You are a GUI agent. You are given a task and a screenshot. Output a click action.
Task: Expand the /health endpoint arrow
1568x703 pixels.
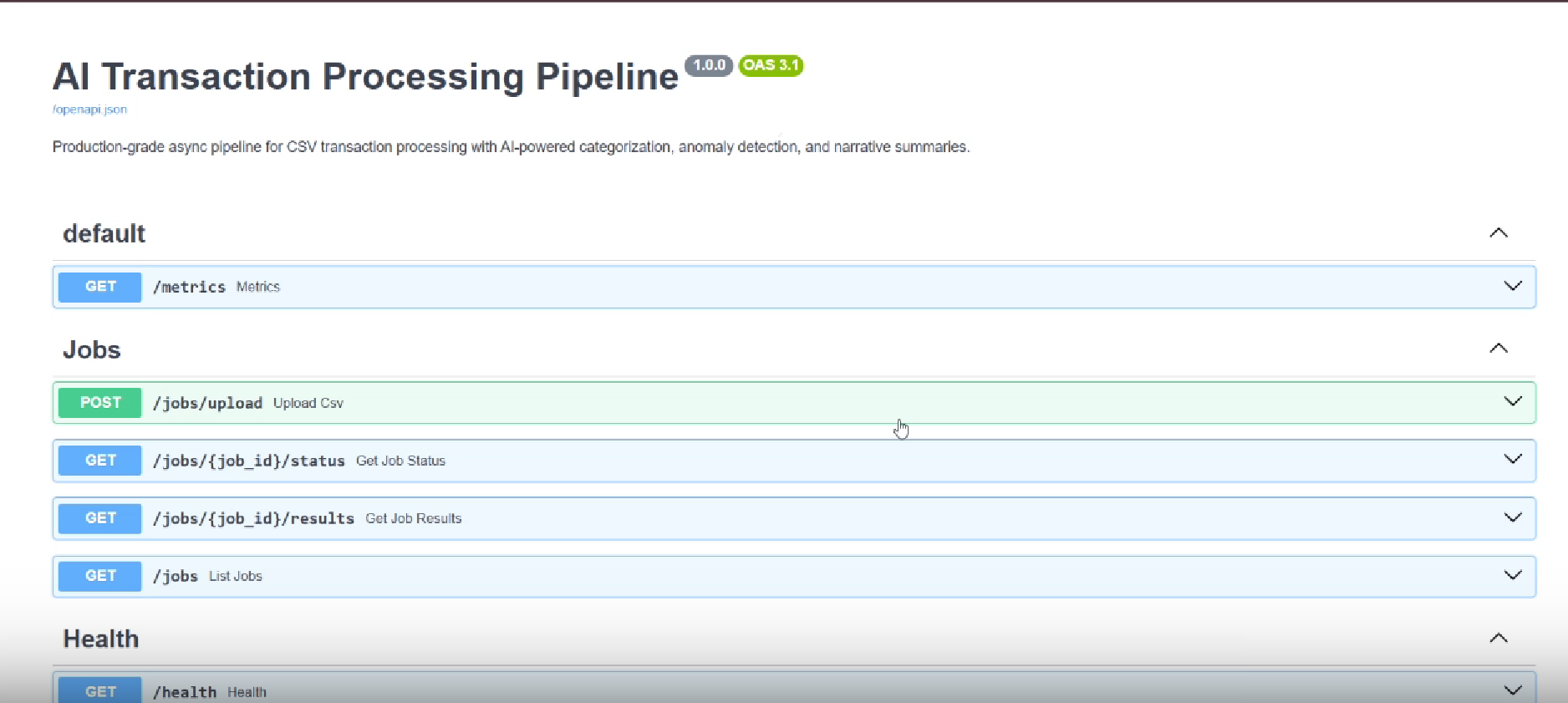coord(1513,690)
